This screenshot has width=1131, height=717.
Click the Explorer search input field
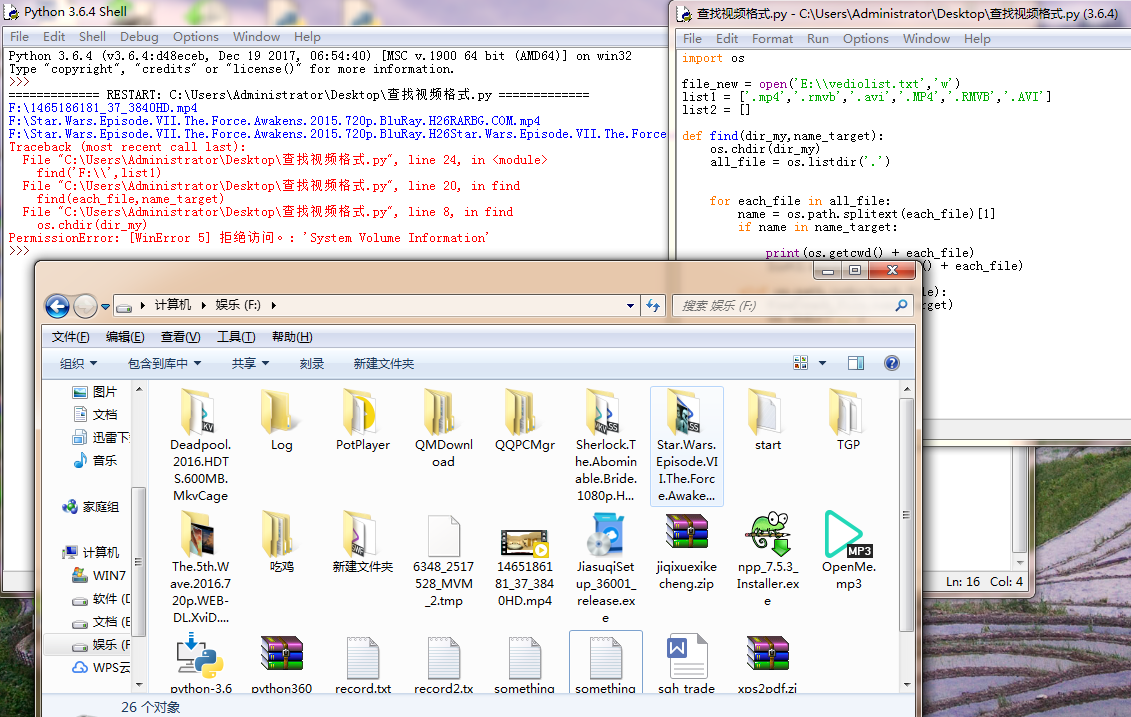pos(785,305)
